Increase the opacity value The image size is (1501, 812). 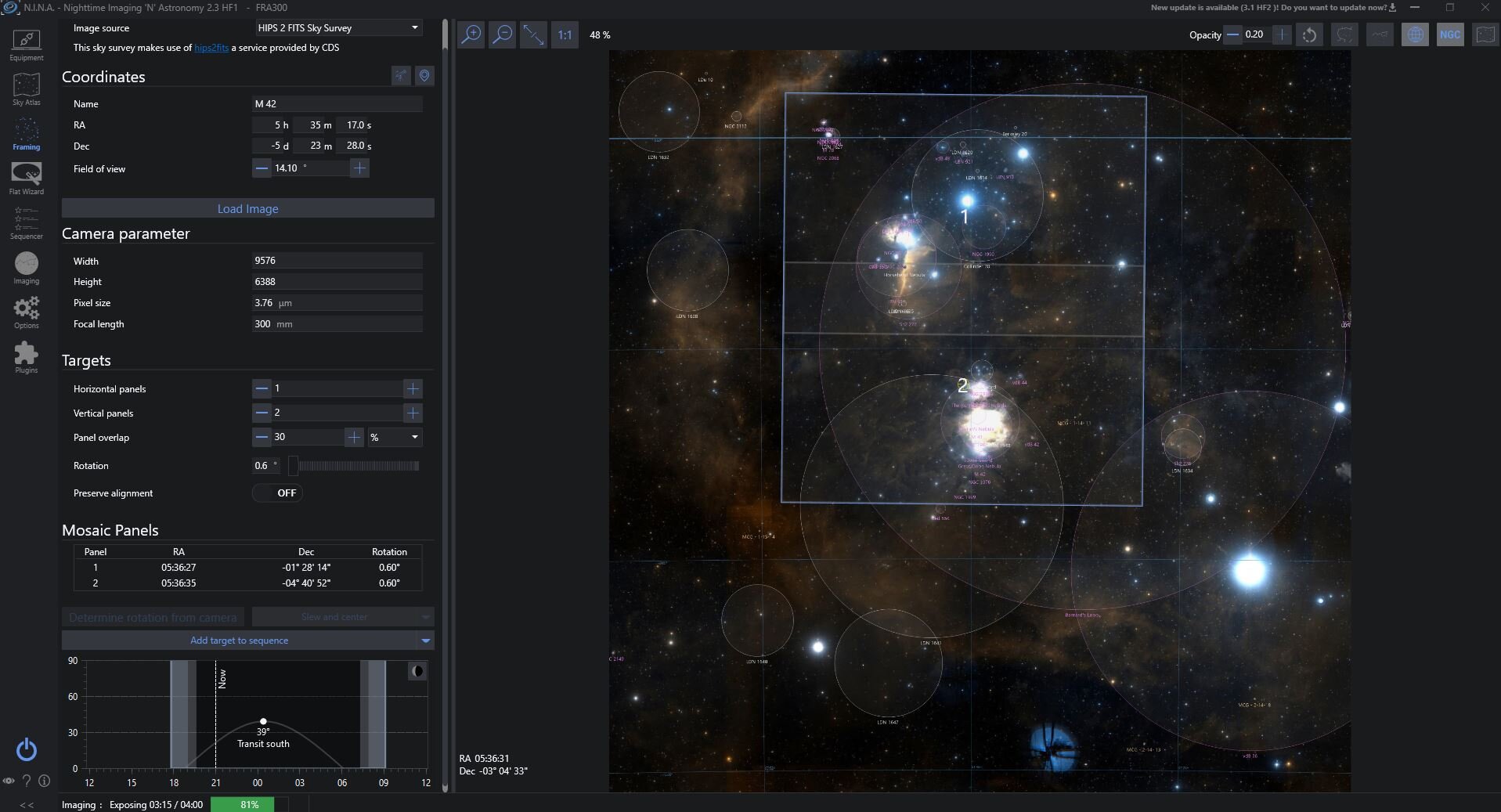1282,34
